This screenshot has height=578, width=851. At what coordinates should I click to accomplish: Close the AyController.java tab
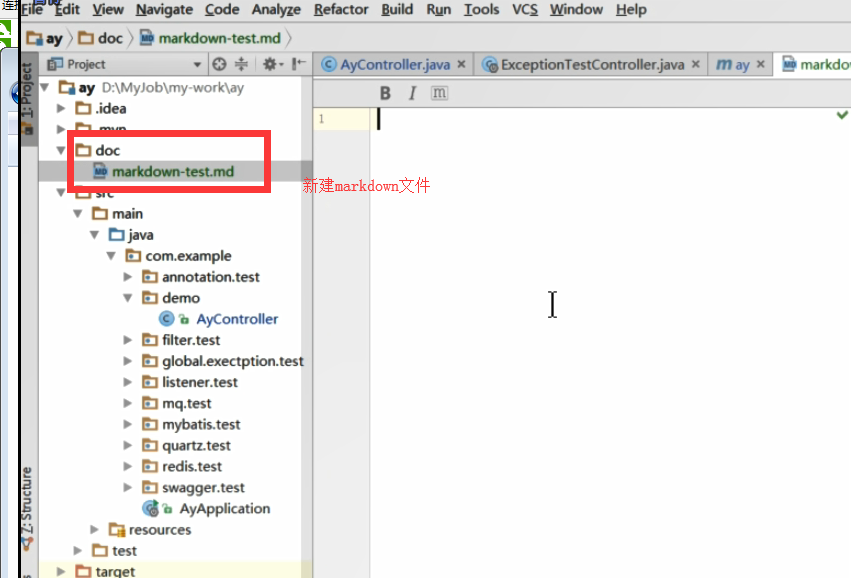[x=461, y=65]
